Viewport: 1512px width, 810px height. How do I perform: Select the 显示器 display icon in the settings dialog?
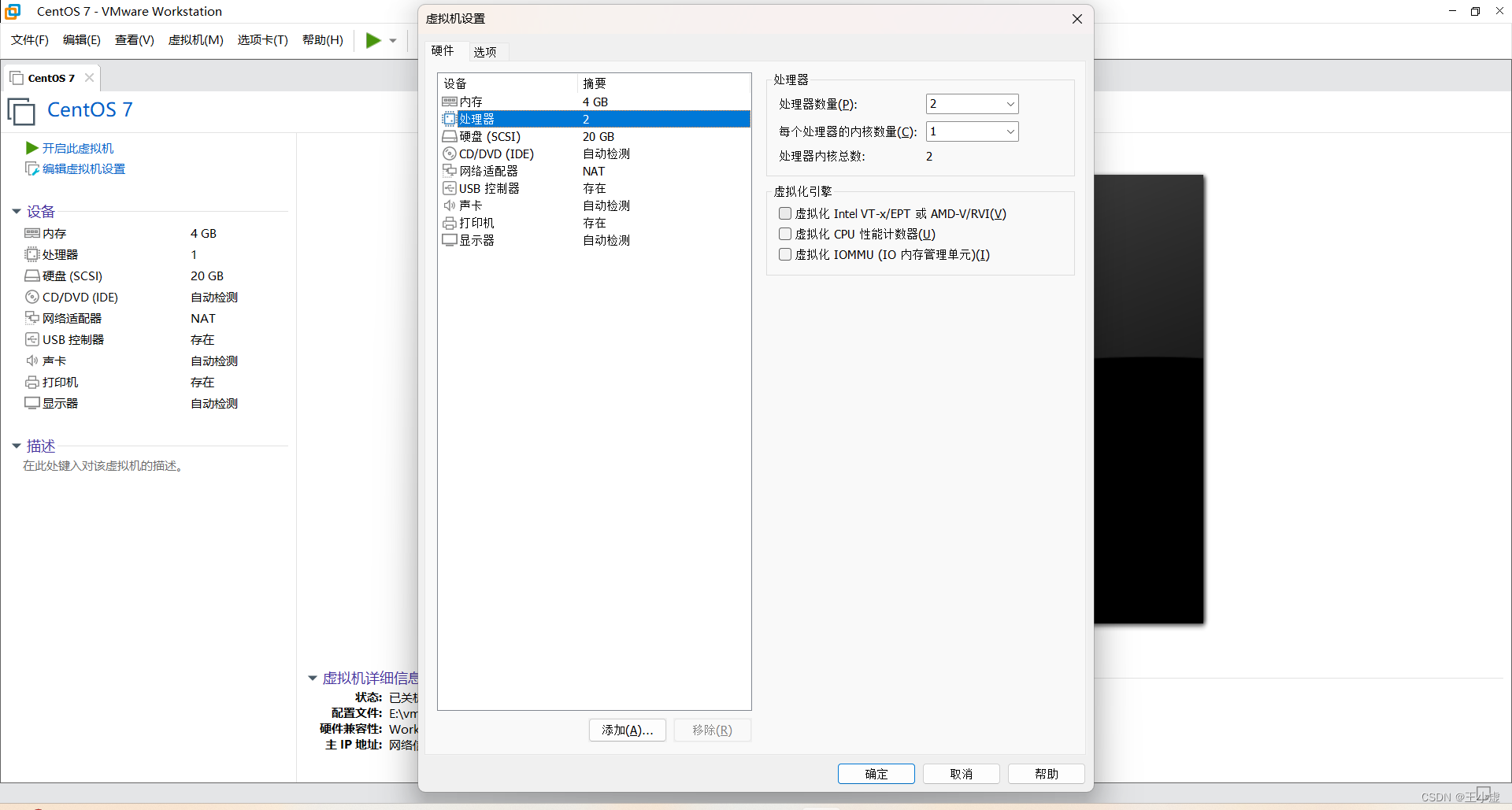click(450, 240)
